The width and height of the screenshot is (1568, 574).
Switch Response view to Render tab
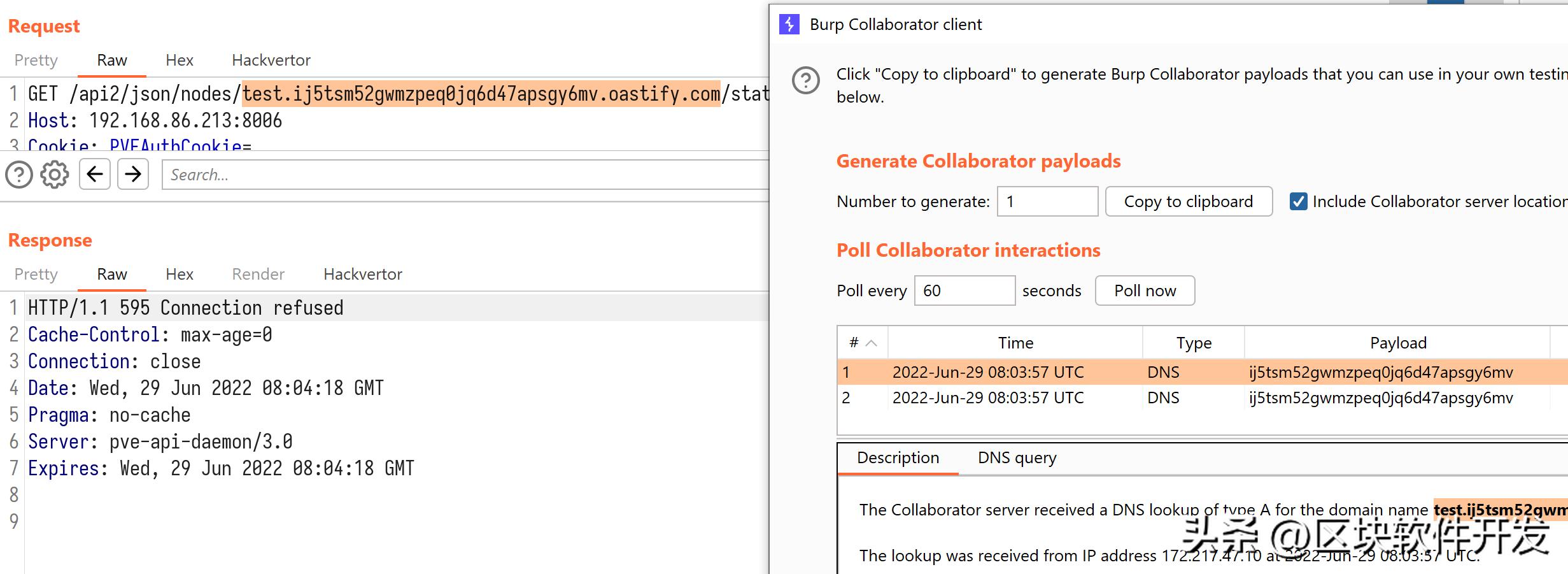[258, 275]
